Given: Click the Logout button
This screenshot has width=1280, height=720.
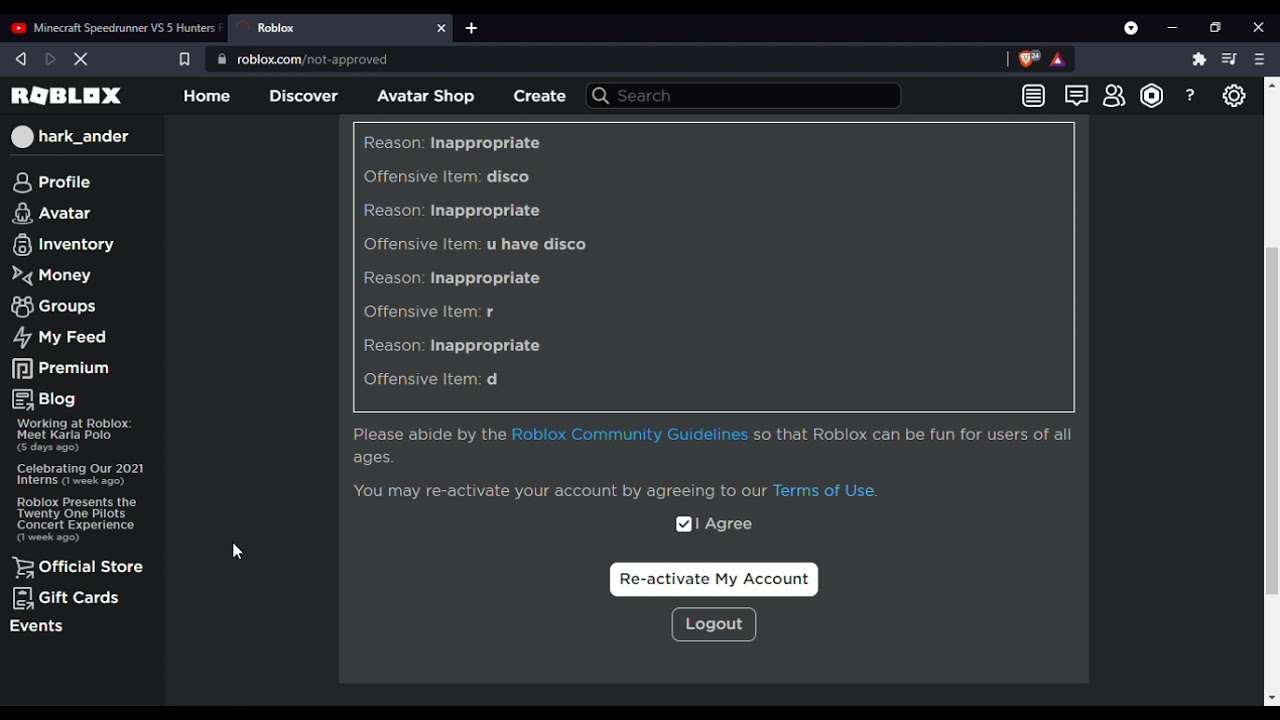Looking at the screenshot, I should coord(714,625).
